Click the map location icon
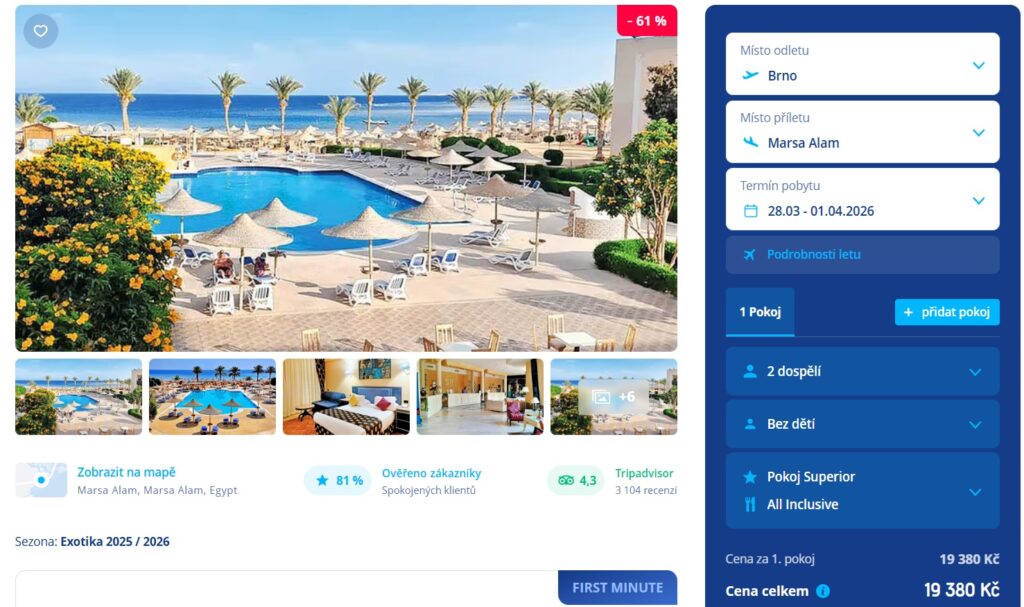The height and width of the screenshot is (607, 1024). pos(41,480)
